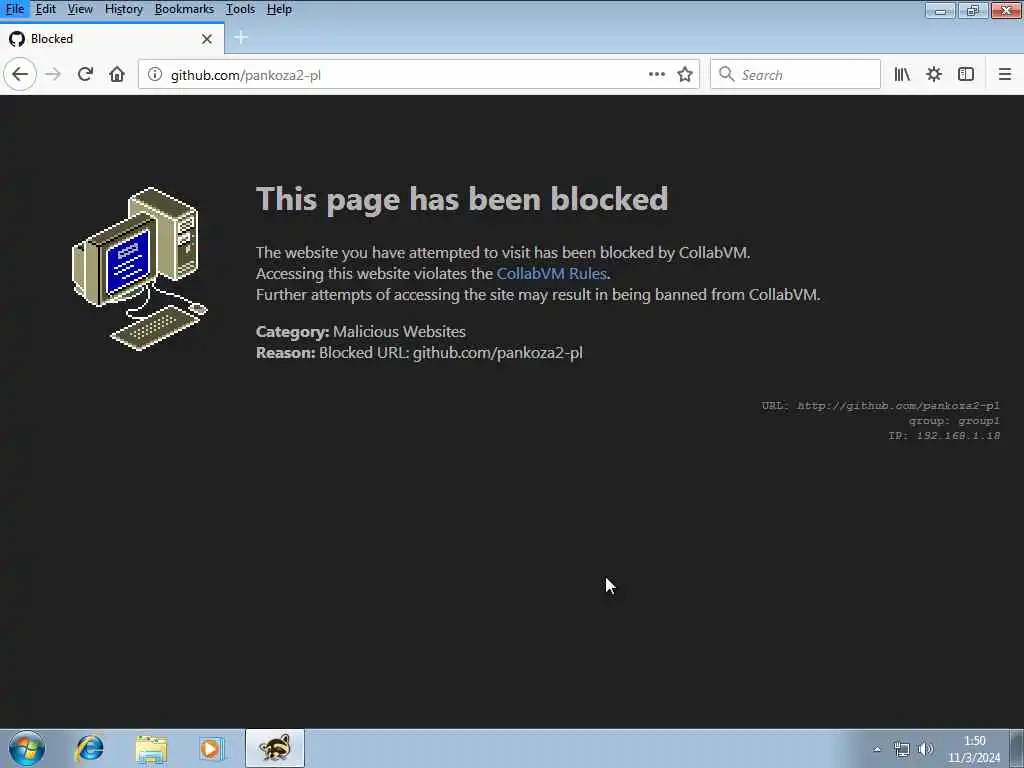Click the 'group: group1' text
This screenshot has height=768, width=1024.
pos(954,421)
